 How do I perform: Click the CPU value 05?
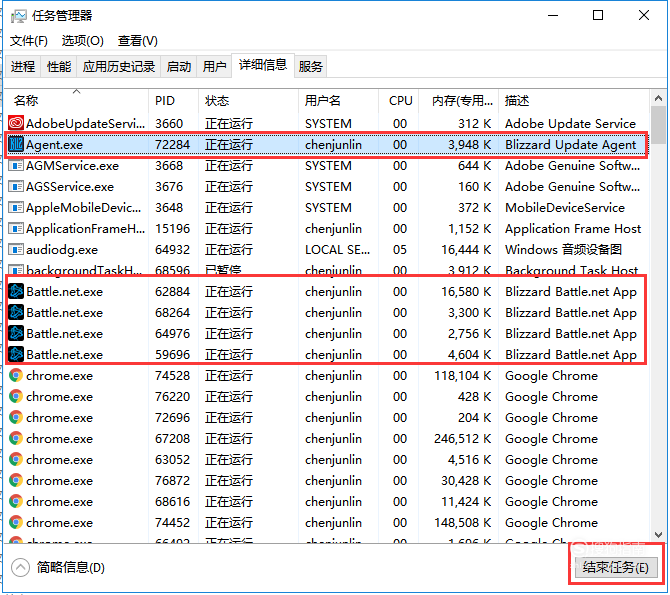[x=400, y=249]
